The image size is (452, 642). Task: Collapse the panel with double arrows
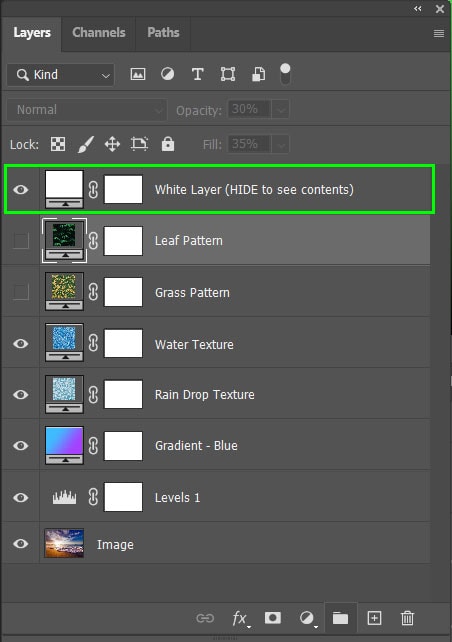pos(418,9)
